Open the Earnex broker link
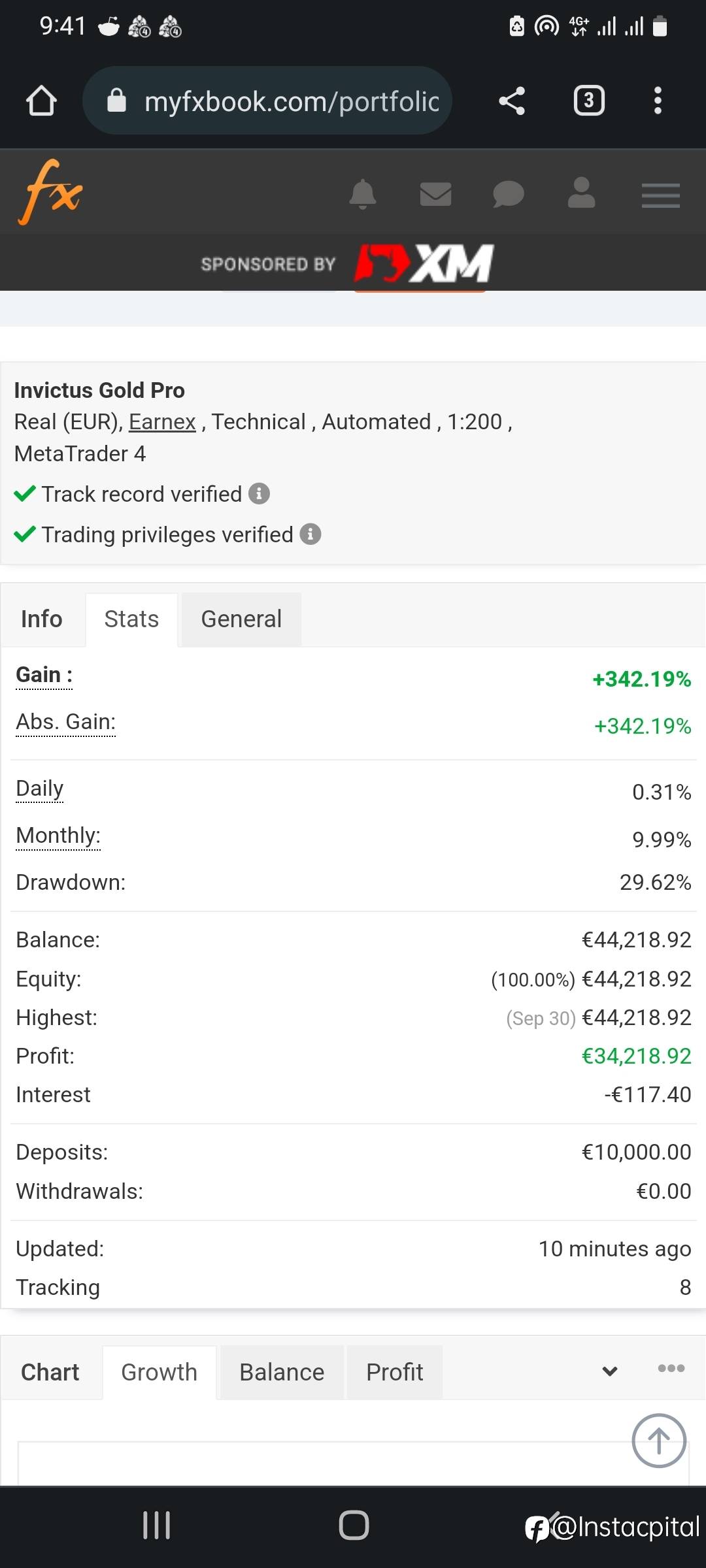Image resolution: width=706 pixels, height=1568 pixels. pyautogui.click(x=162, y=422)
